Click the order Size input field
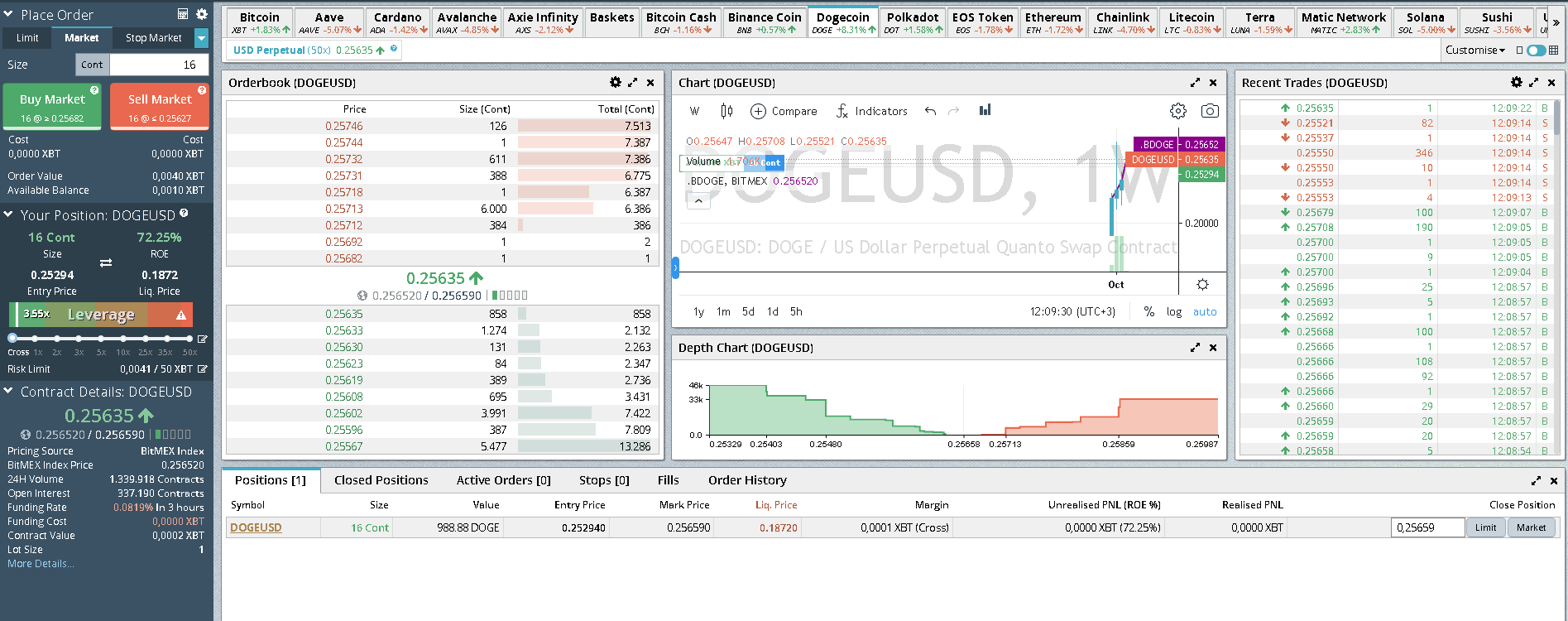The height and width of the screenshot is (621, 1568). (159, 65)
